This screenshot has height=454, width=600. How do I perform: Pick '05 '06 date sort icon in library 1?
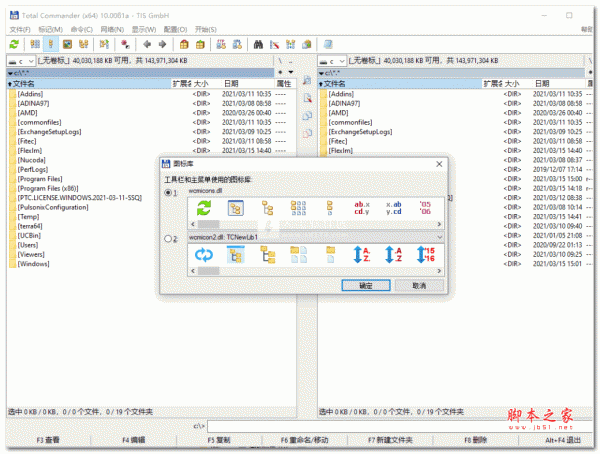click(425, 208)
